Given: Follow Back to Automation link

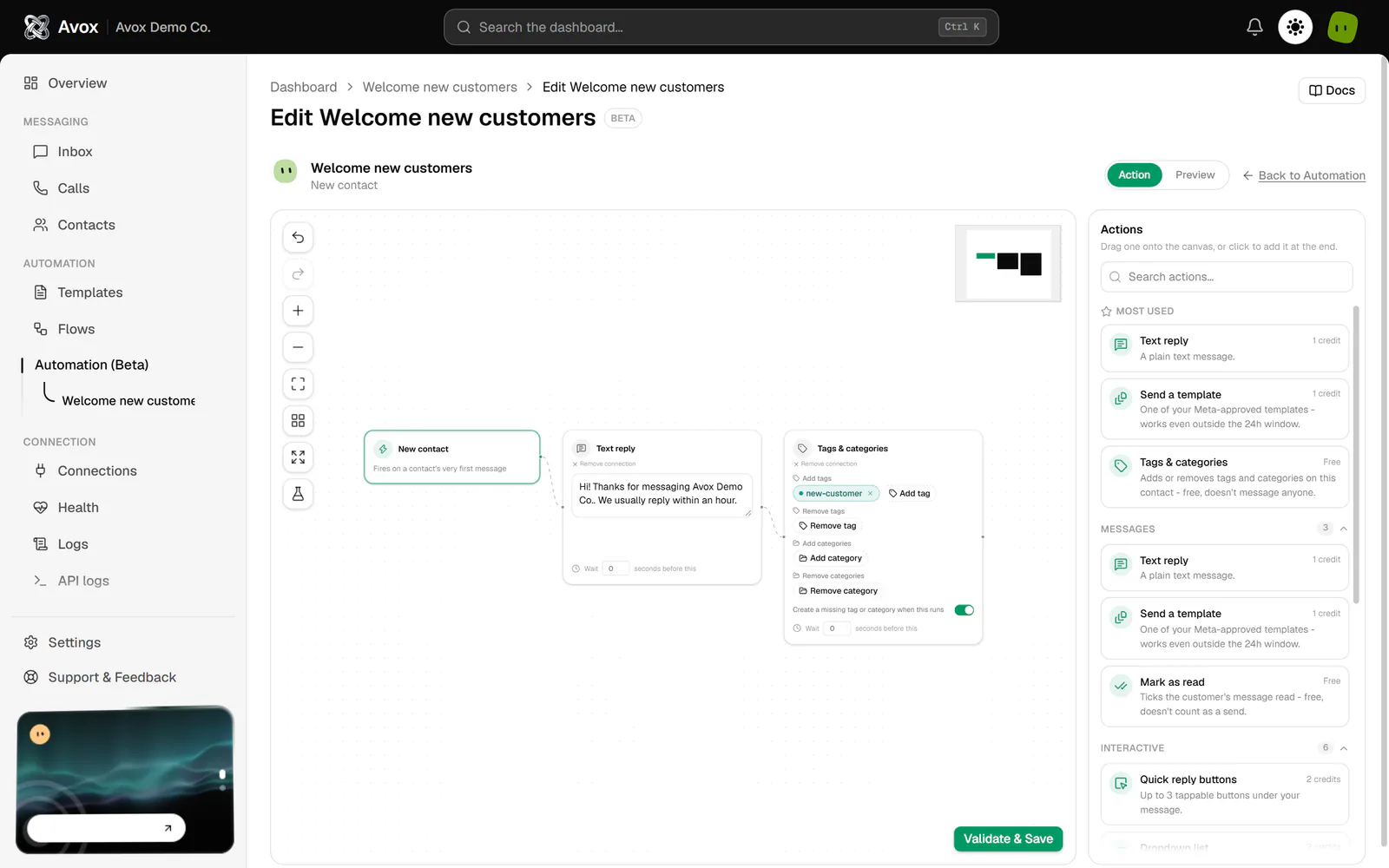Looking at the screenshot, I should [1303, 175].
